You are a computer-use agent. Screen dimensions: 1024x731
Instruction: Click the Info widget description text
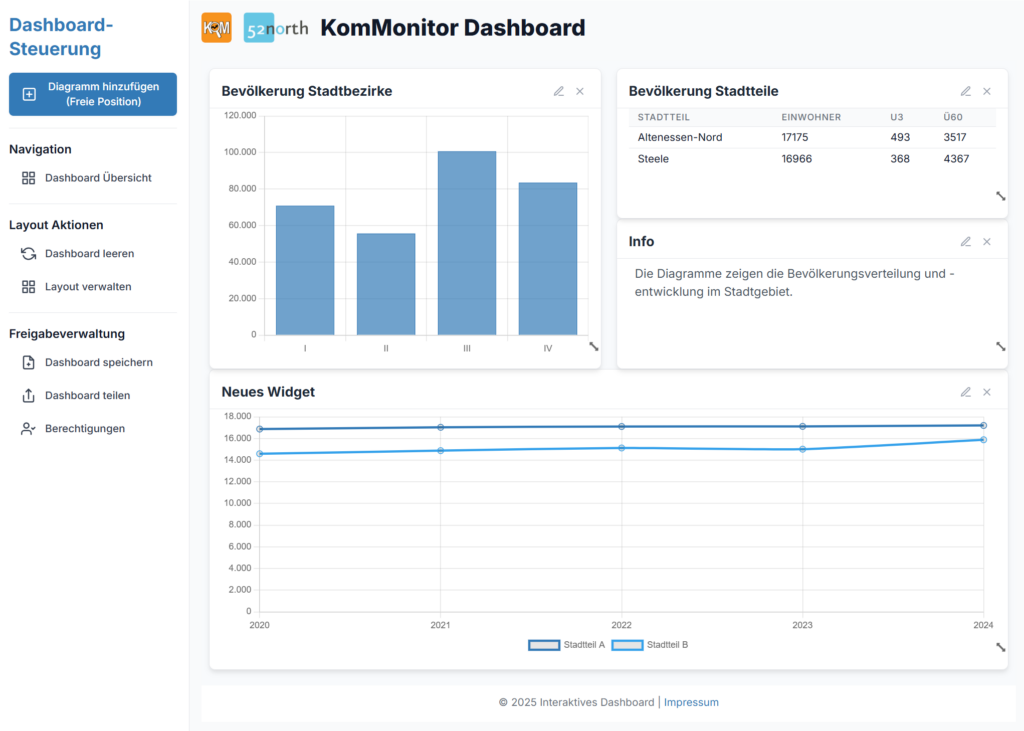pyautogui.click(x=795, y=283)
